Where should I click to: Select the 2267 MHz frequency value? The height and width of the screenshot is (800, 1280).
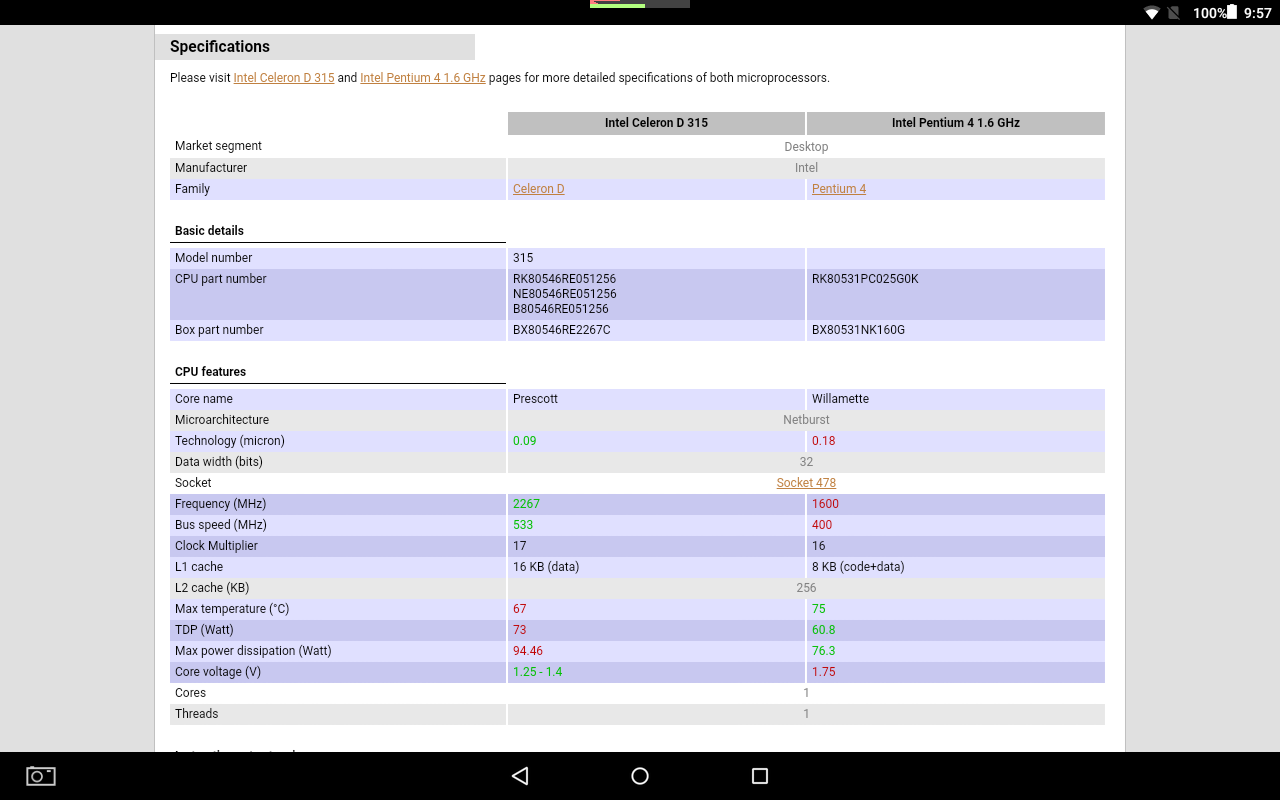point(526,504)
